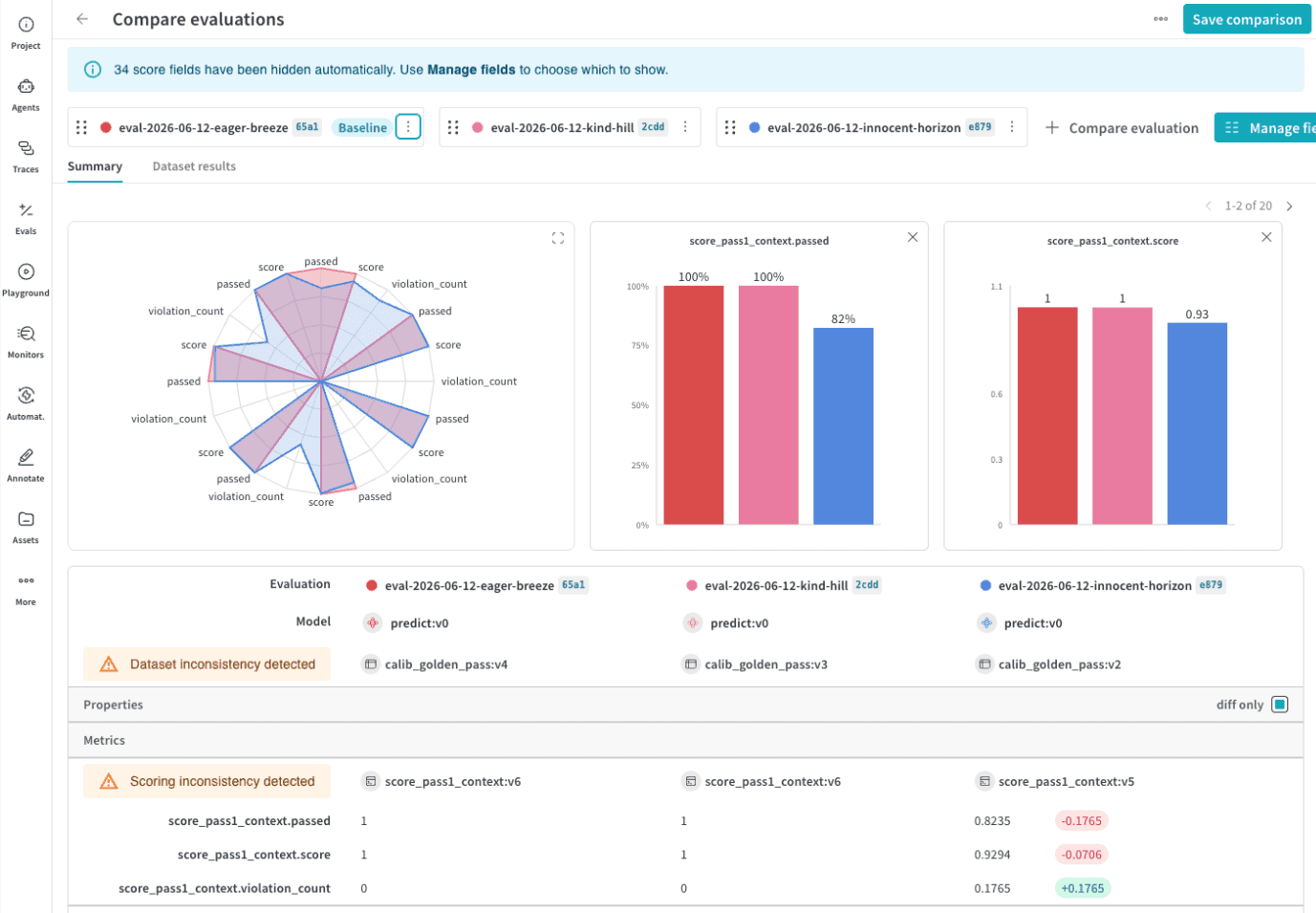Close the score_pass1_context.score chart
The height and width of the screenshot is (913, 1316).
1266,237
